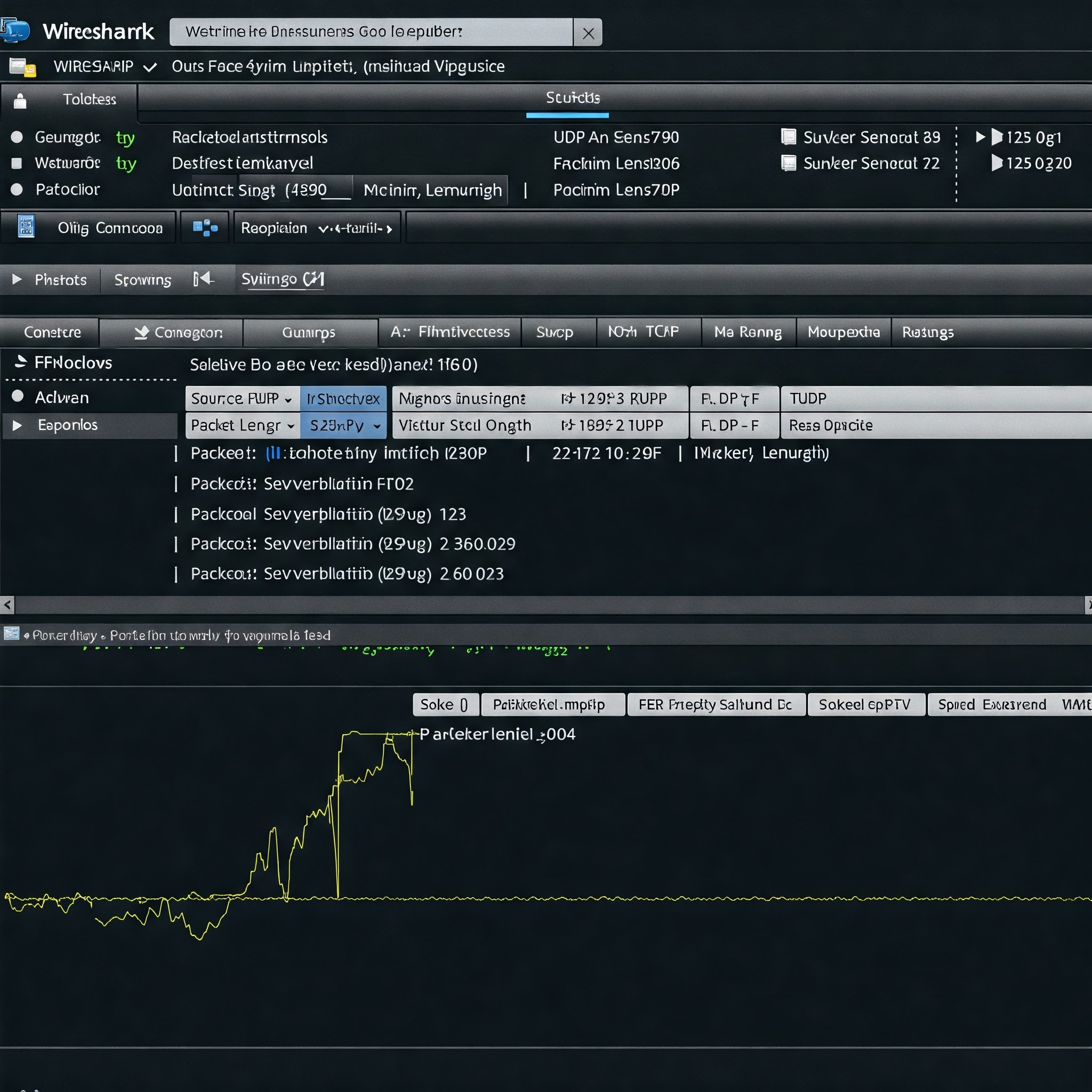Screen dimensions: 1092x1092
Task: Click the FER Prrepity Saltund button
Action: pos(716,704)
